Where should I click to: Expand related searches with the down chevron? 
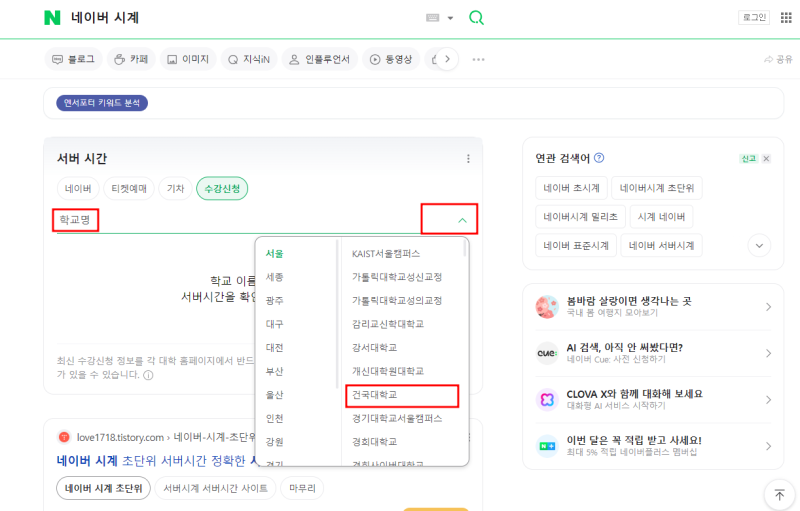[759, 246]
